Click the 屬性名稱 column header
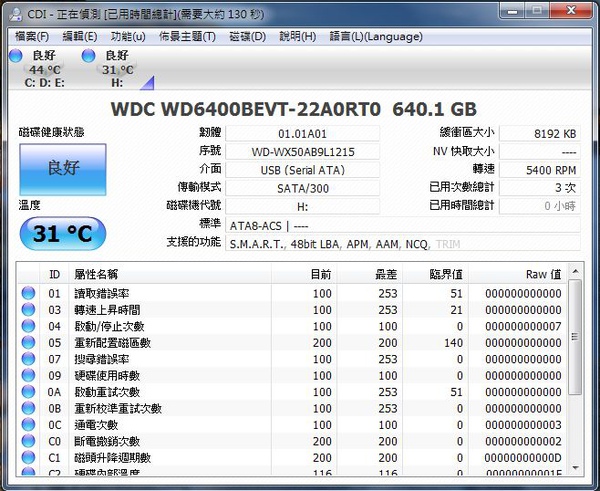 point(170,274)
